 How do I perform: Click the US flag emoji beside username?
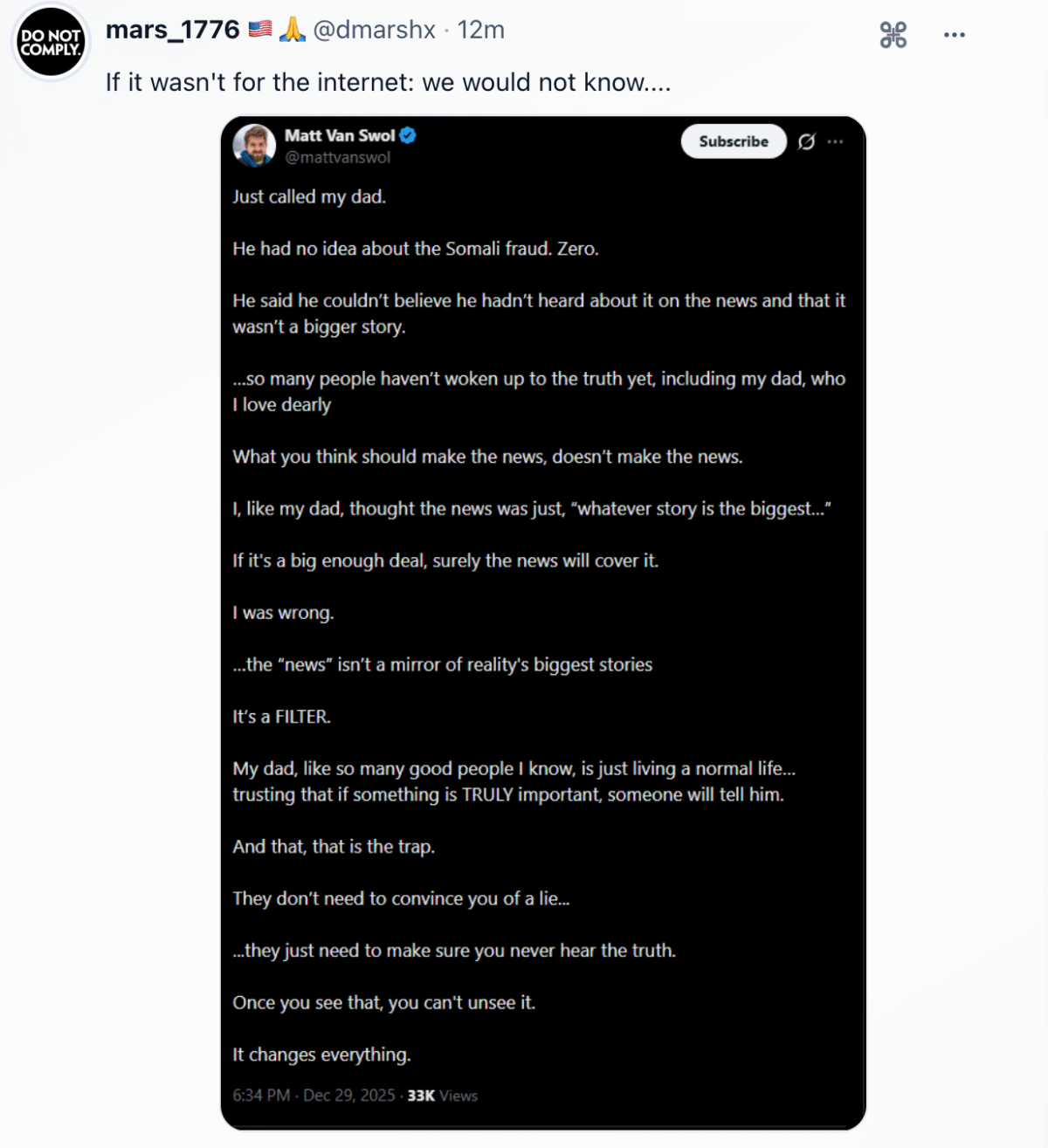pyautogui.click(x=260, y=30)
